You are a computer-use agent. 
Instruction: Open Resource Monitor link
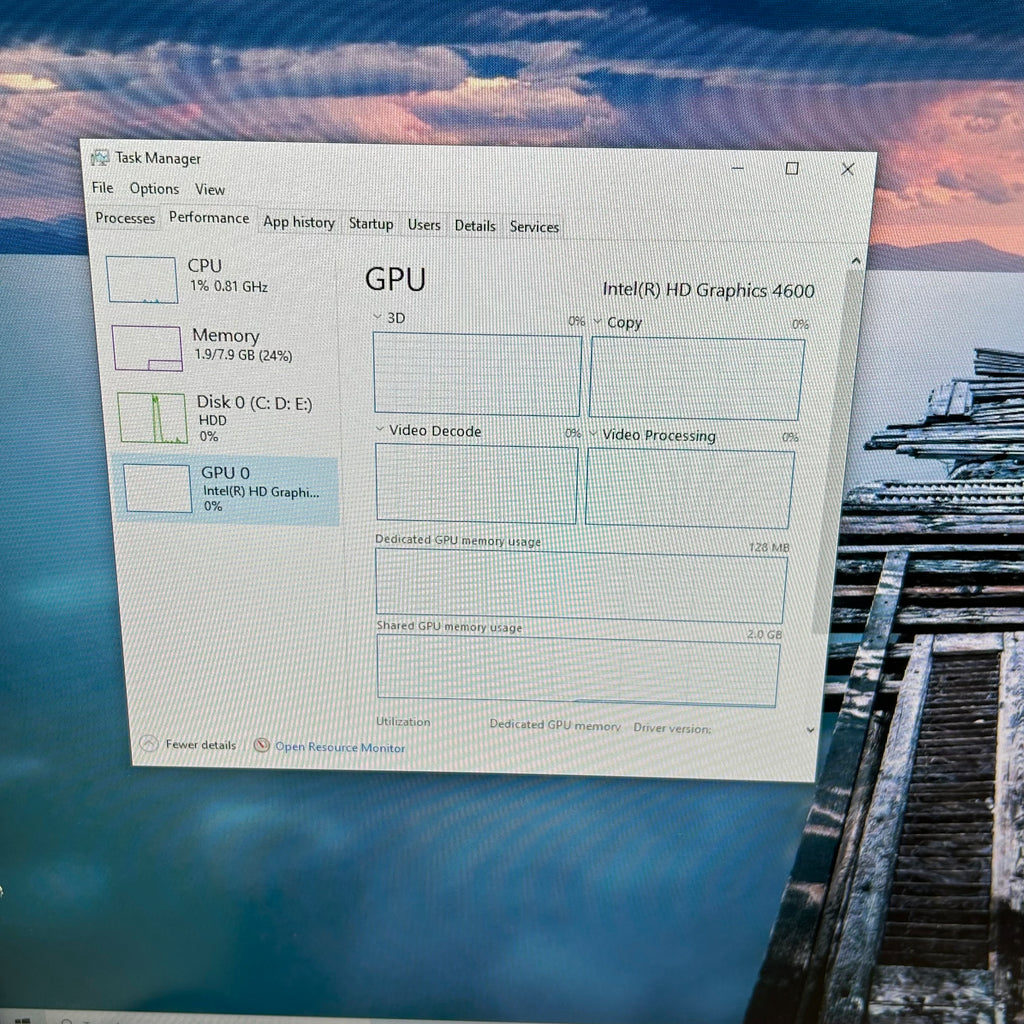340,747
